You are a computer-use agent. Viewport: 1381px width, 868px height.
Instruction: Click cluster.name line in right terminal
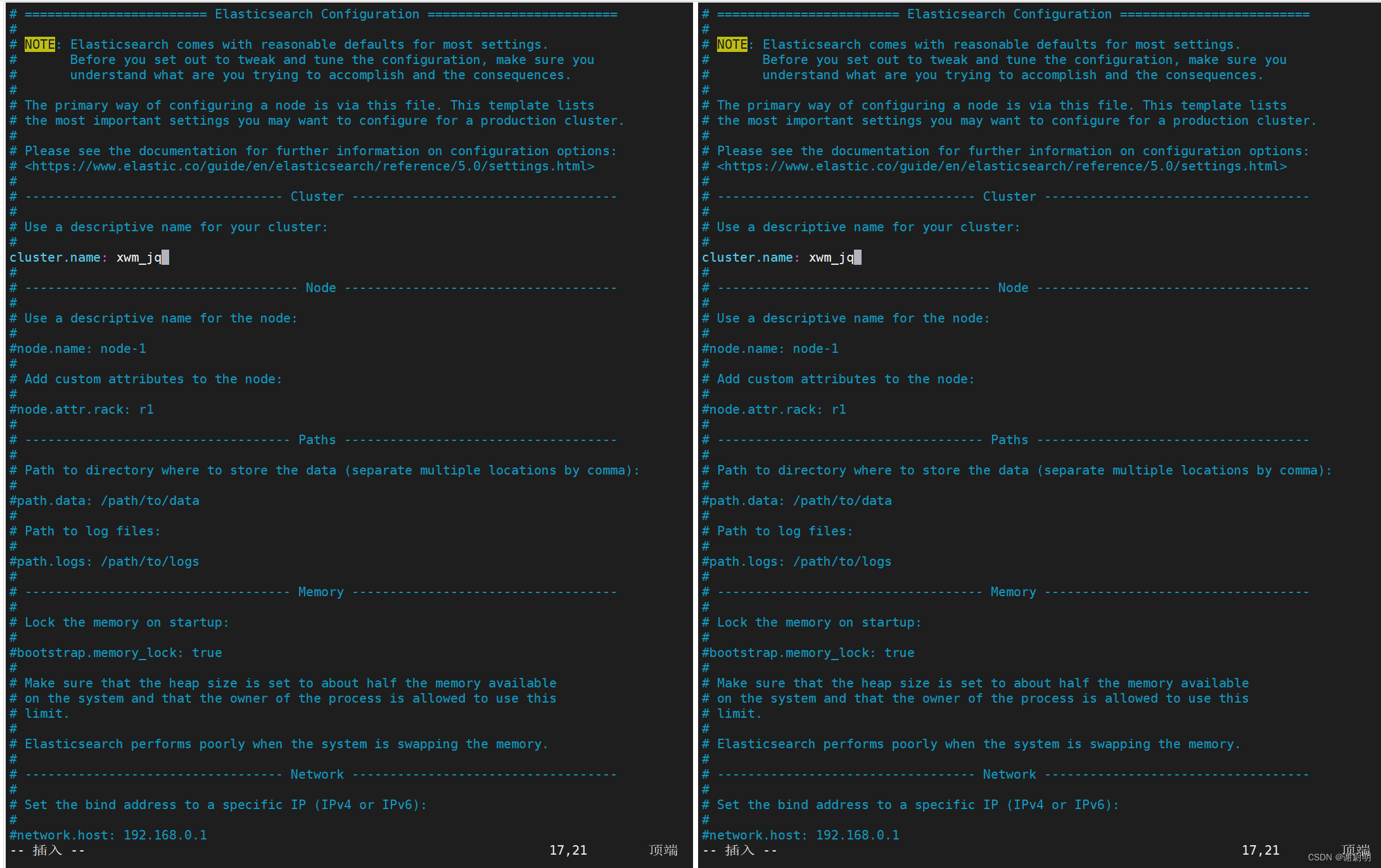pyautogui.click(x=782, y=257)
